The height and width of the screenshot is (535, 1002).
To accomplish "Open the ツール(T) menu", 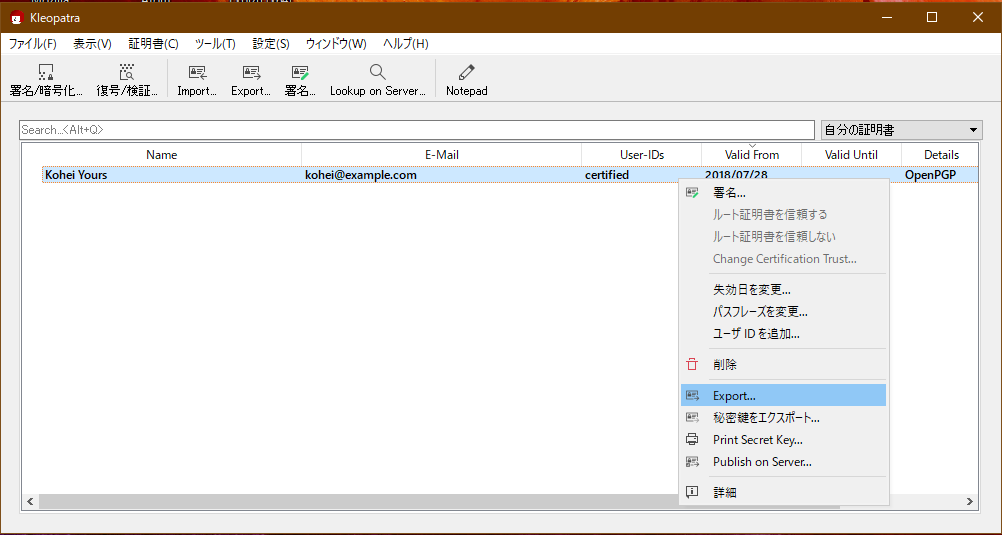I will [x=215, y=44].
